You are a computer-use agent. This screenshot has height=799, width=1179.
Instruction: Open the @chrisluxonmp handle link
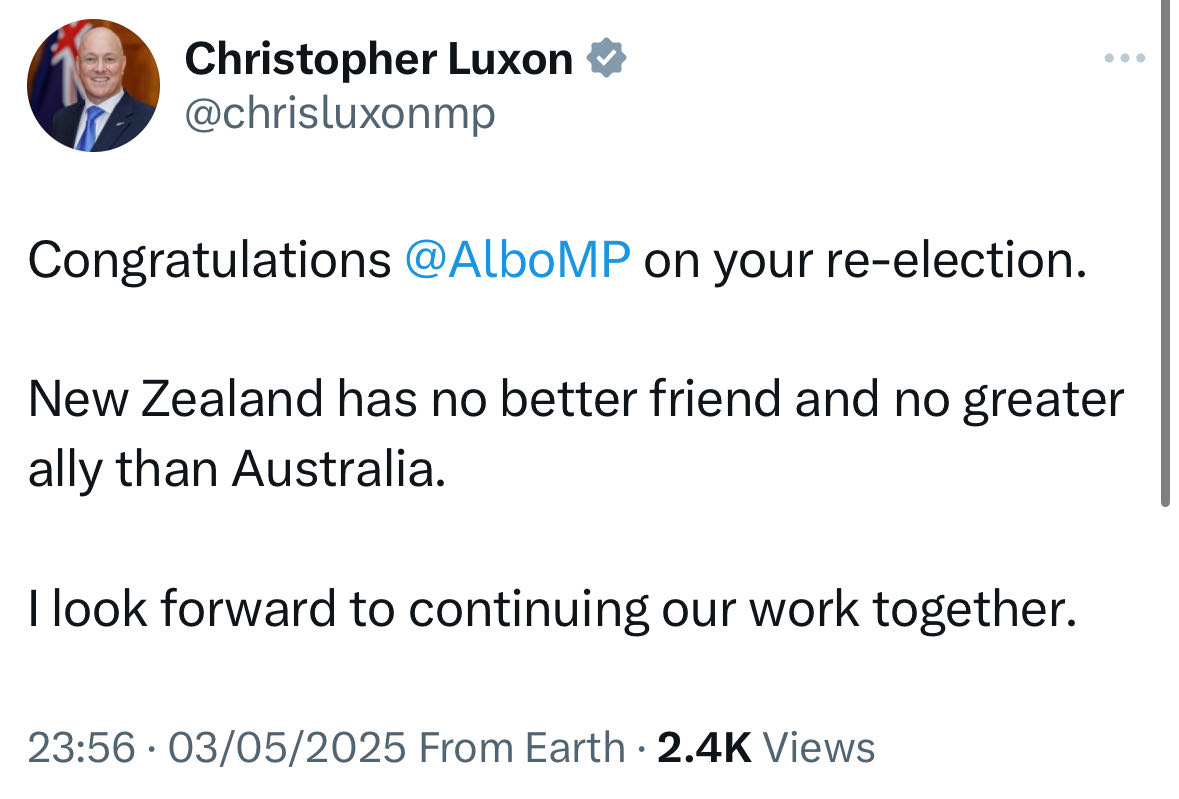340,115
